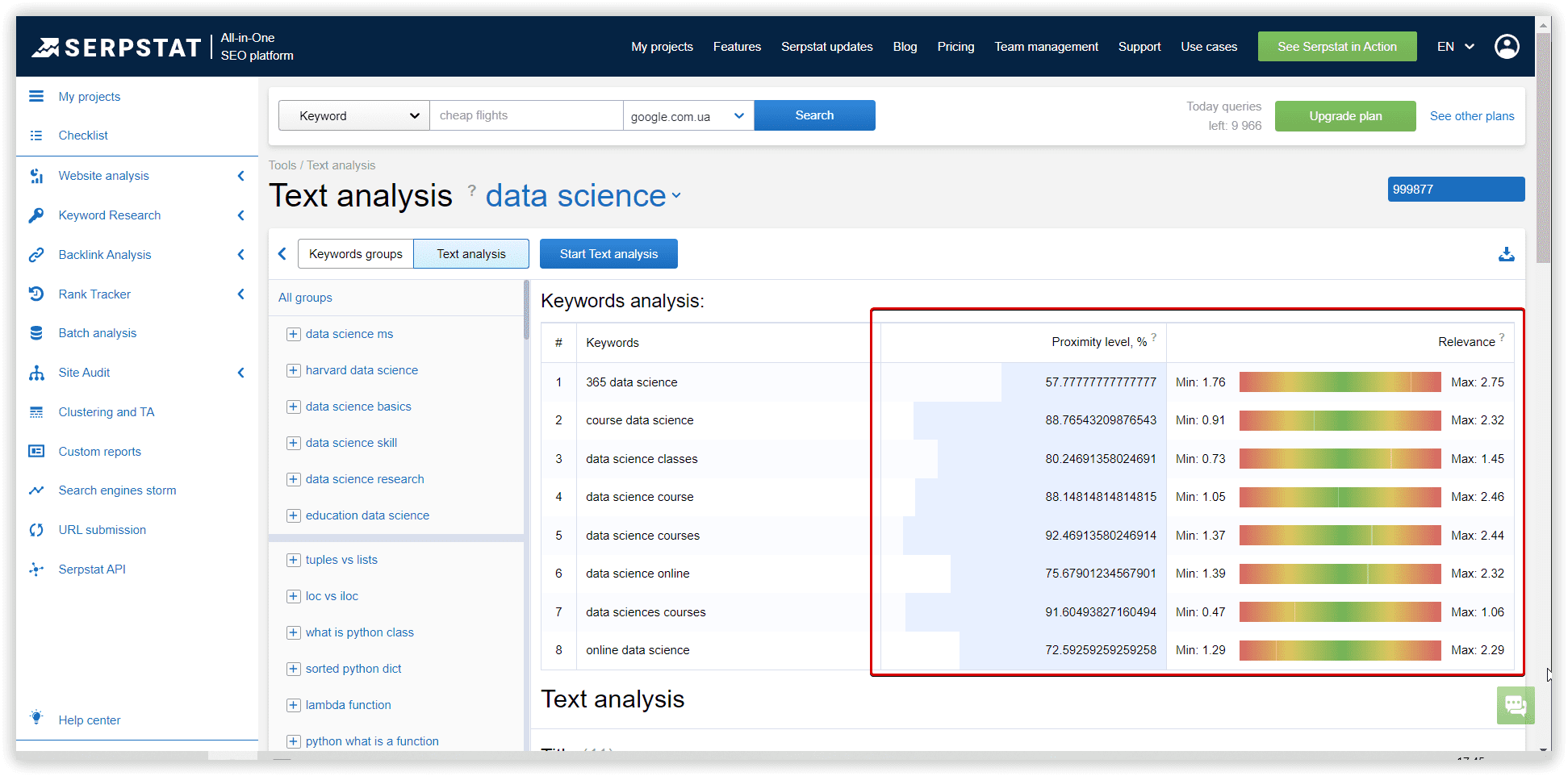Image resolution: width=1568 pixels, height=776 pixels.
Task: Expand the 'lambda function' group
Action: [x=294, y=705]
